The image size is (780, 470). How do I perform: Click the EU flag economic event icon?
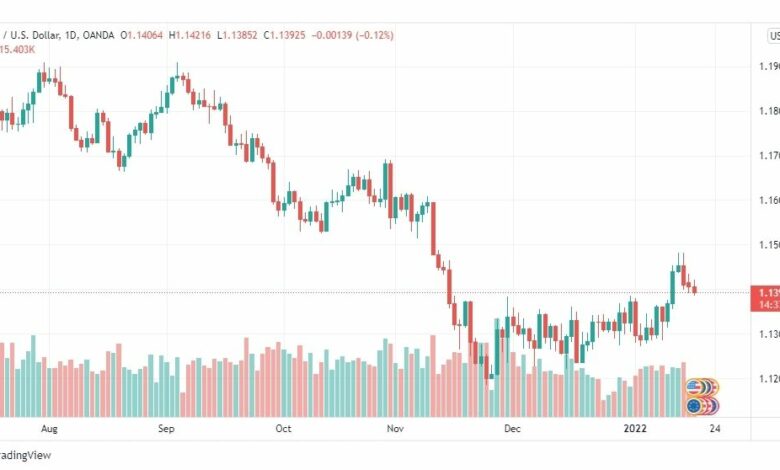[693, 406]
